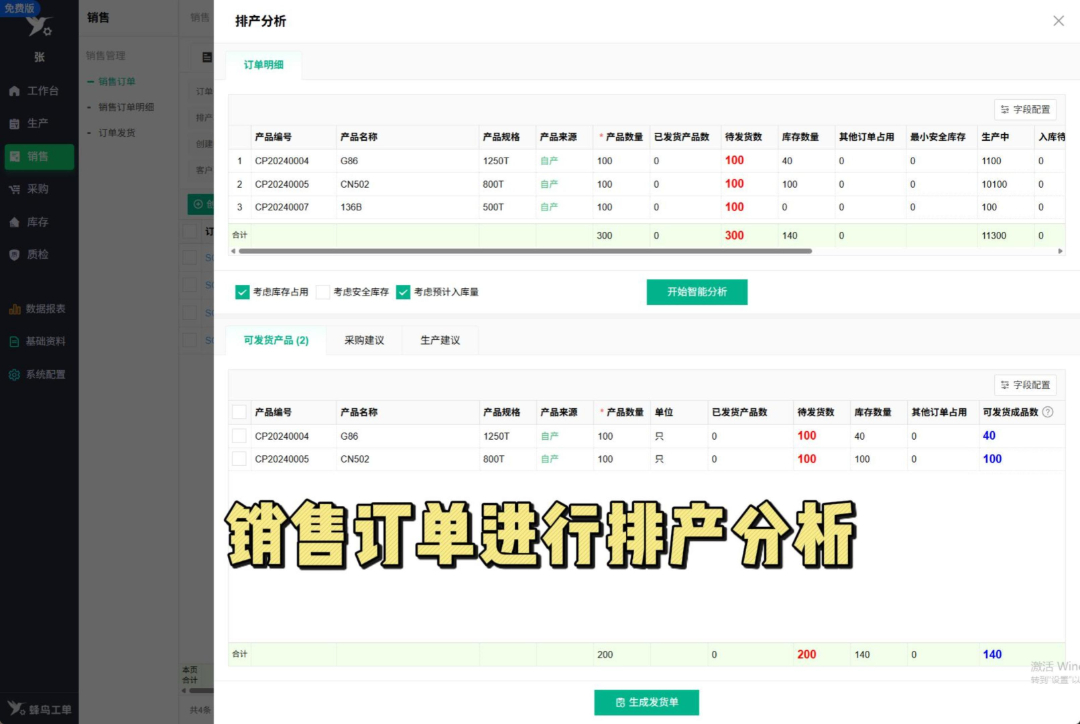Click 产品来源 header in lower table
This screenshot has width=1080, height=724.
pos(559,412)
